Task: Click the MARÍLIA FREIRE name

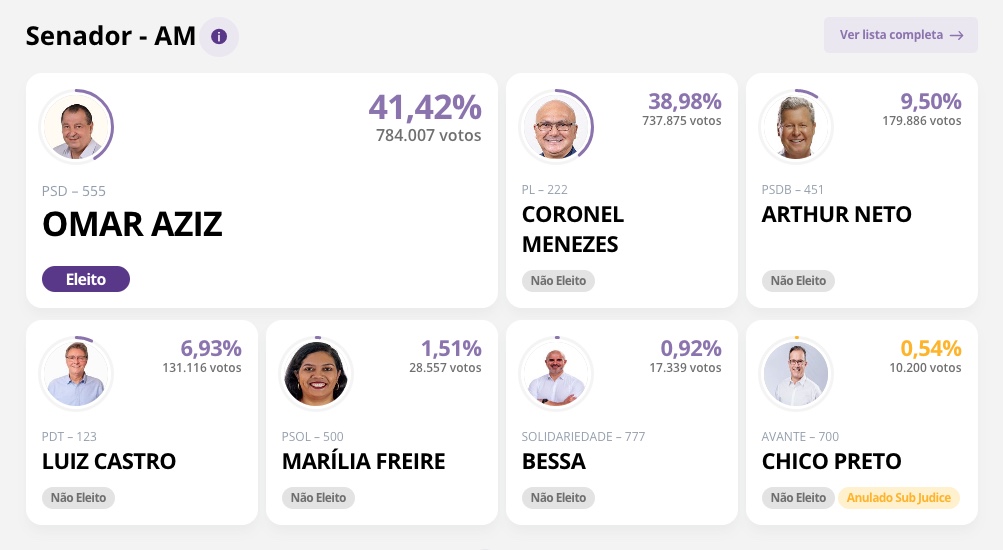Action: pos(363,461)
